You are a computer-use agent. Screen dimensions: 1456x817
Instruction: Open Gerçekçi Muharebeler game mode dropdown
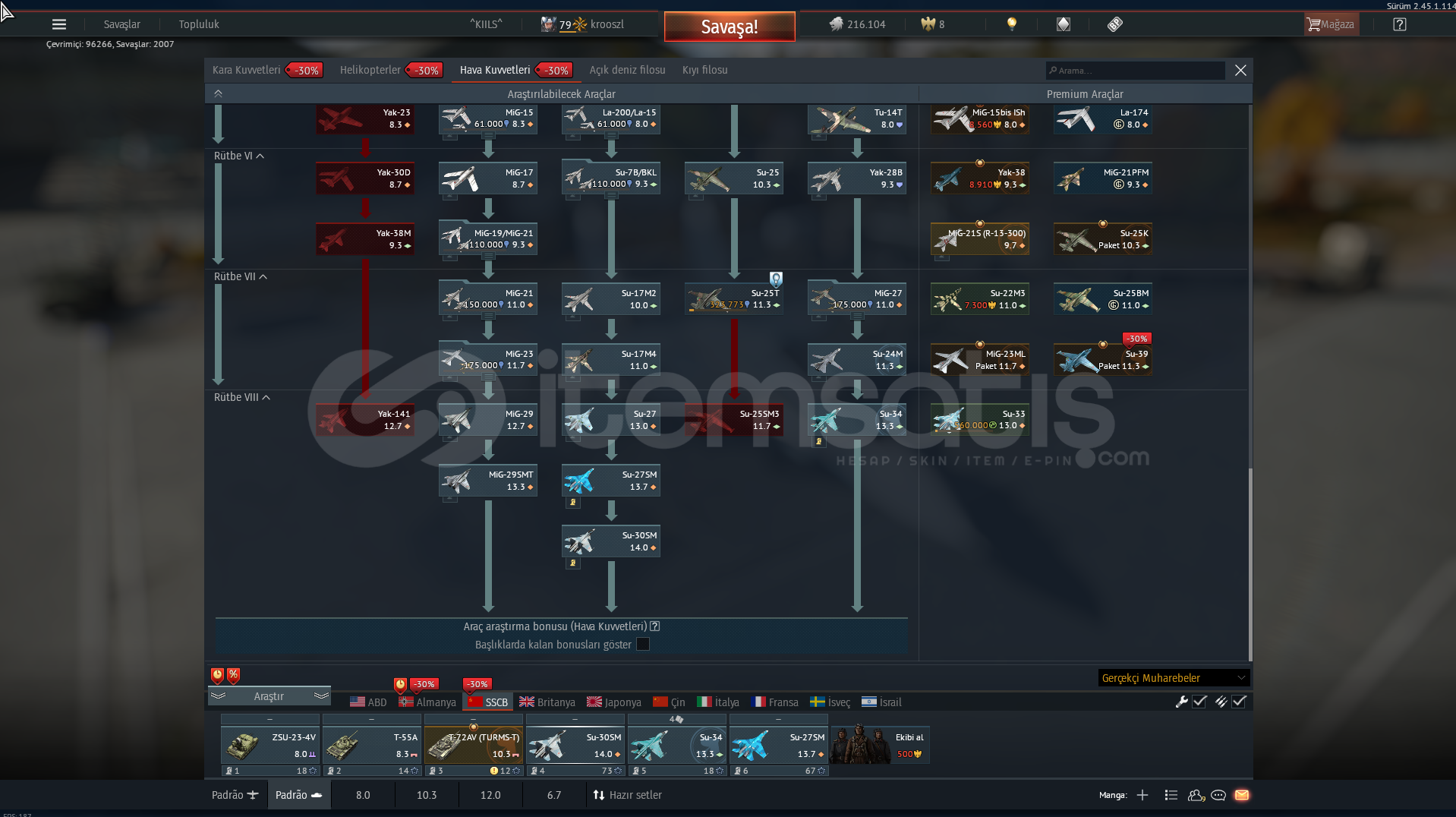(1174, 678)
